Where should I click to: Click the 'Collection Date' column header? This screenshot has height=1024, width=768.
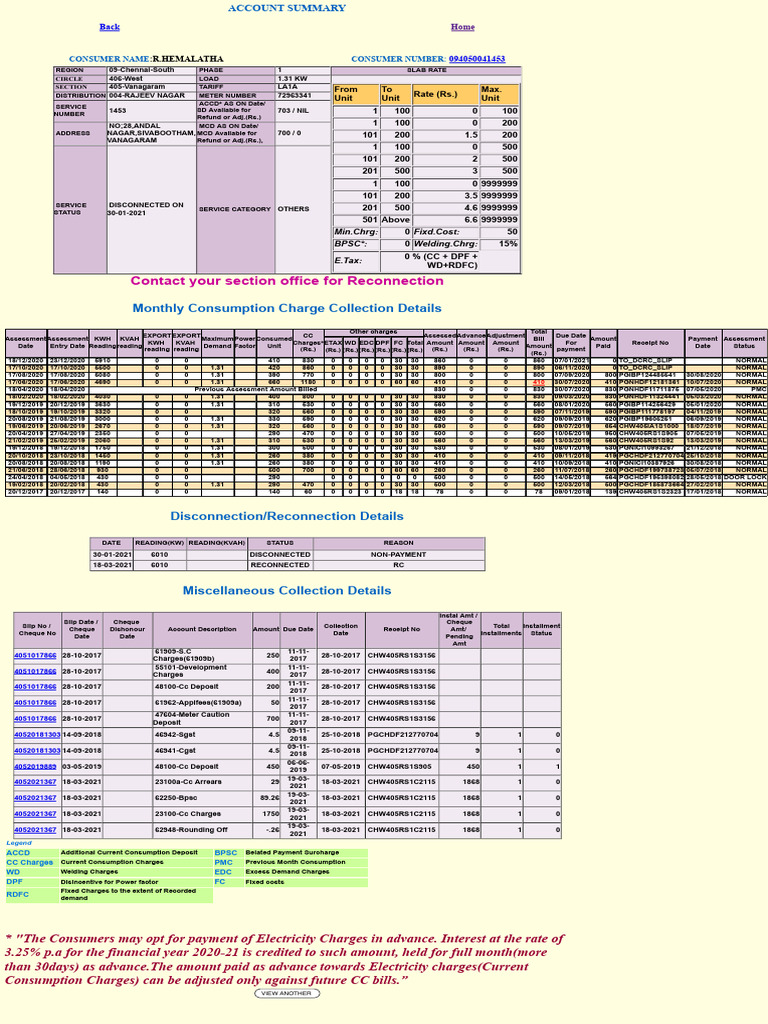pyautogui.click(x=341, y=630)
